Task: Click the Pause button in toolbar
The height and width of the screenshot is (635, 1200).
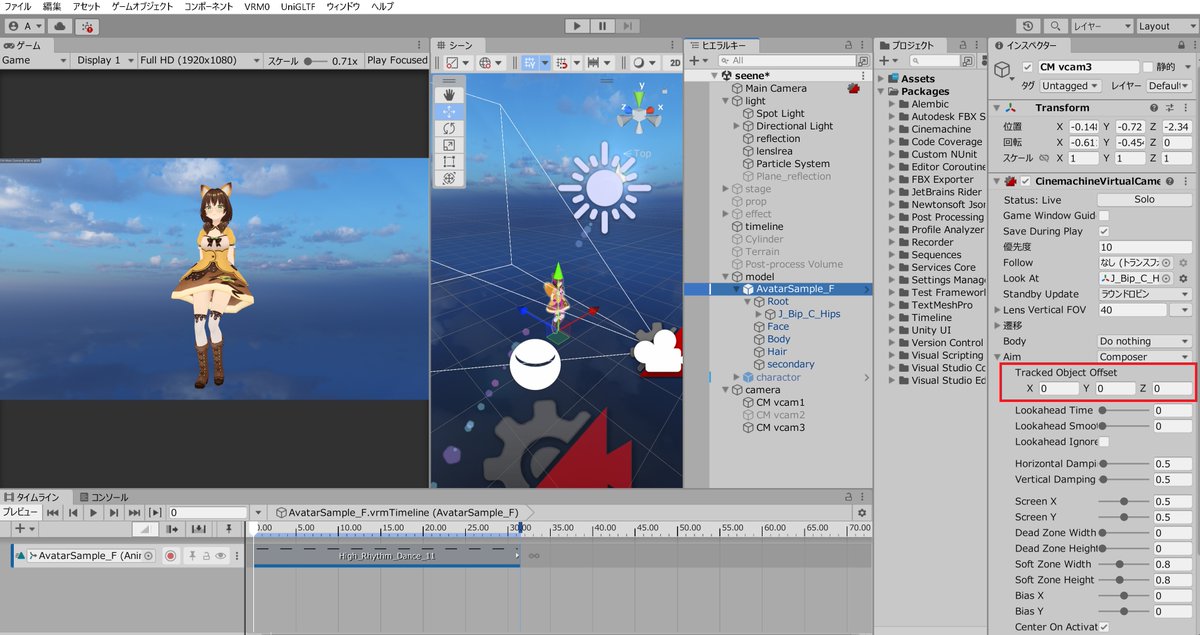Action: point(602,26)
